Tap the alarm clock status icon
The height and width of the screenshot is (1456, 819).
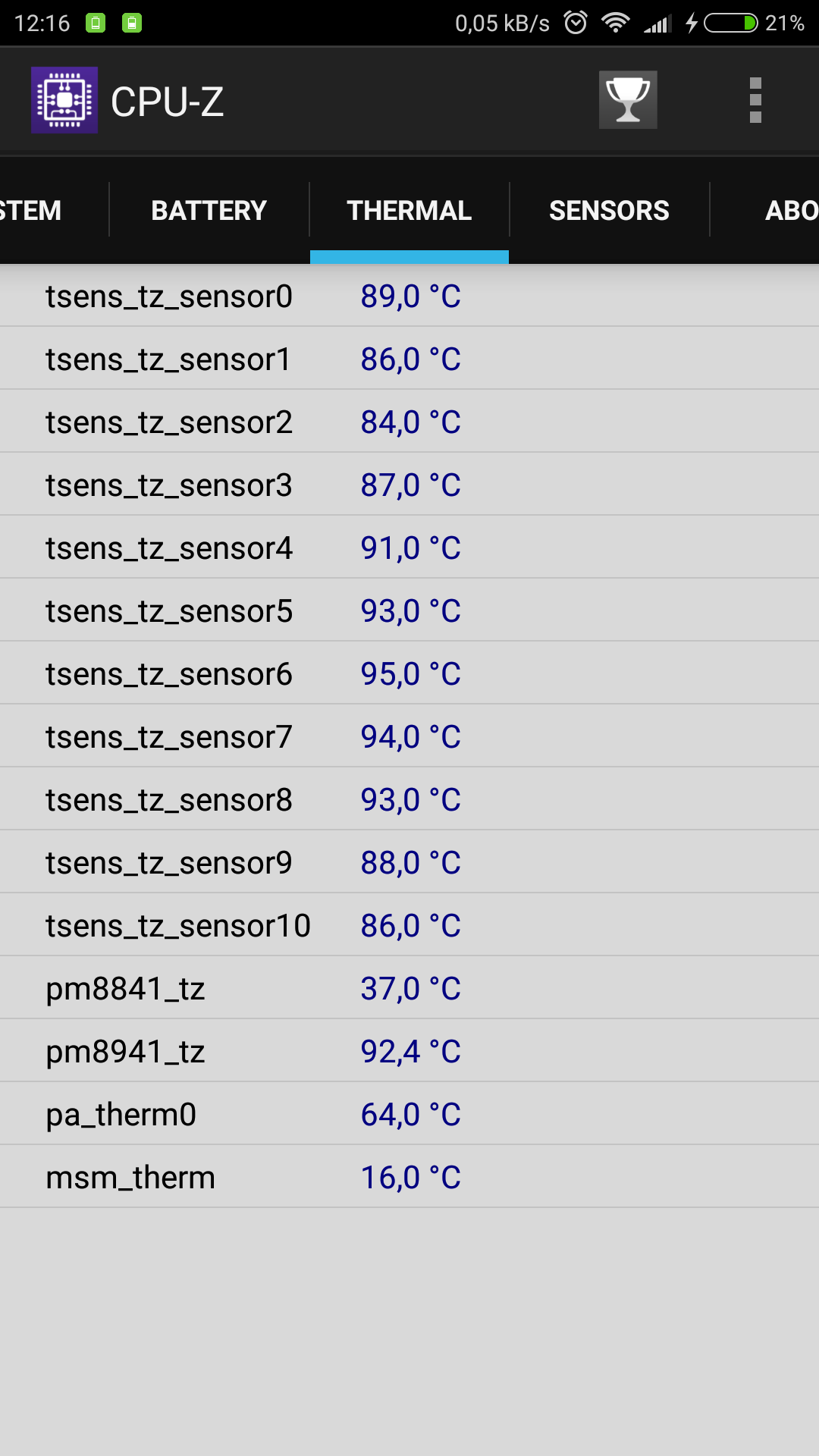pyautogui.click(x=576, y=23)
